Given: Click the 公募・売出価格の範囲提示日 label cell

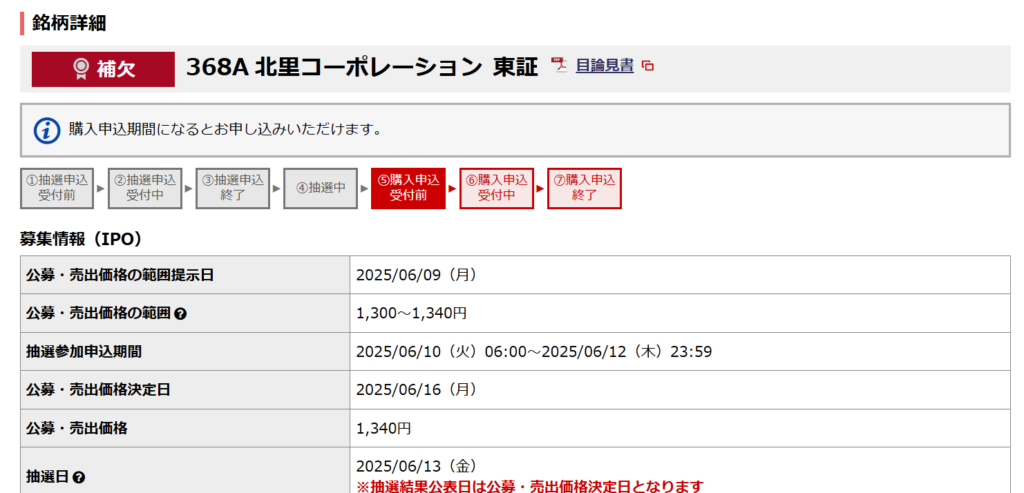Looking at the screenshot, I should pos(185,275).
